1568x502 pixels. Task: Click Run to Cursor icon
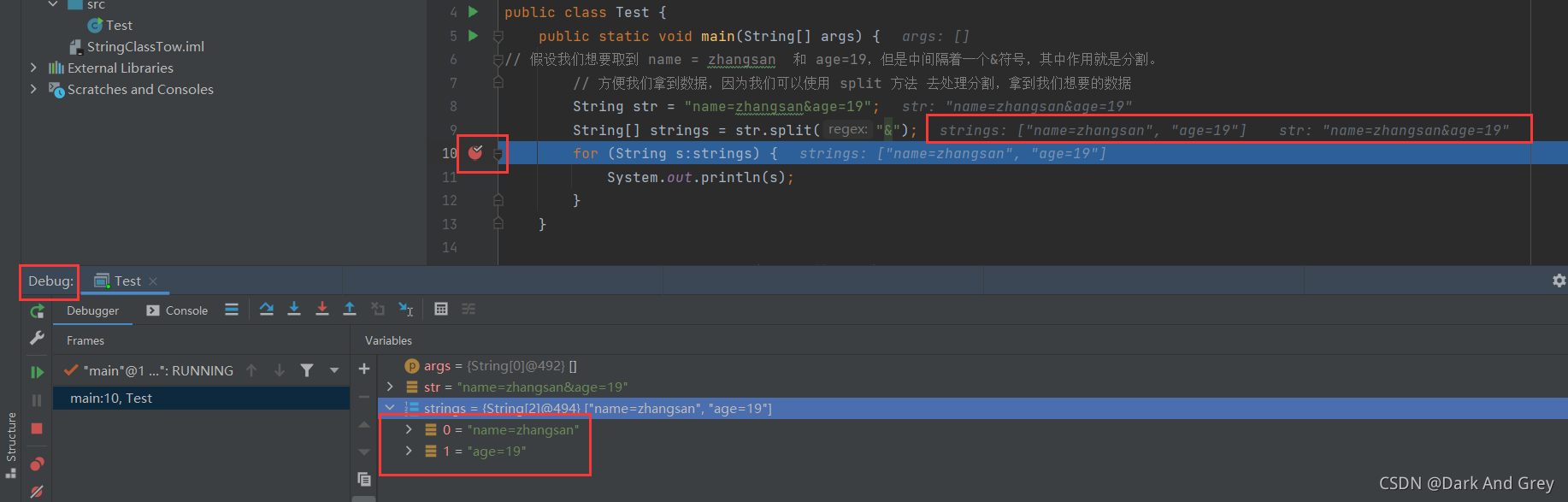(406, 310)
